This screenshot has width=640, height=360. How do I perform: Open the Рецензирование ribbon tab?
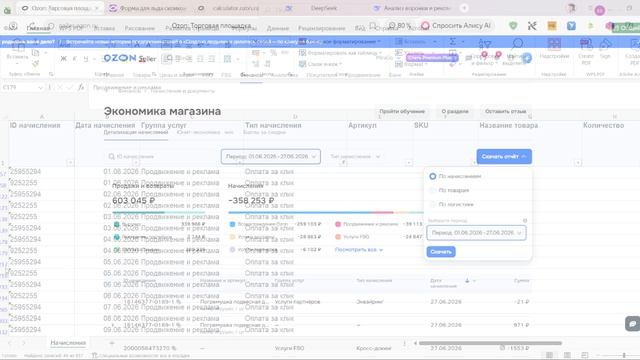point(322,28)
